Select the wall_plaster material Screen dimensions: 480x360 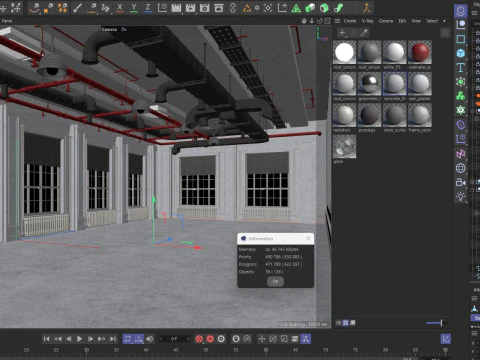point(420,83)
